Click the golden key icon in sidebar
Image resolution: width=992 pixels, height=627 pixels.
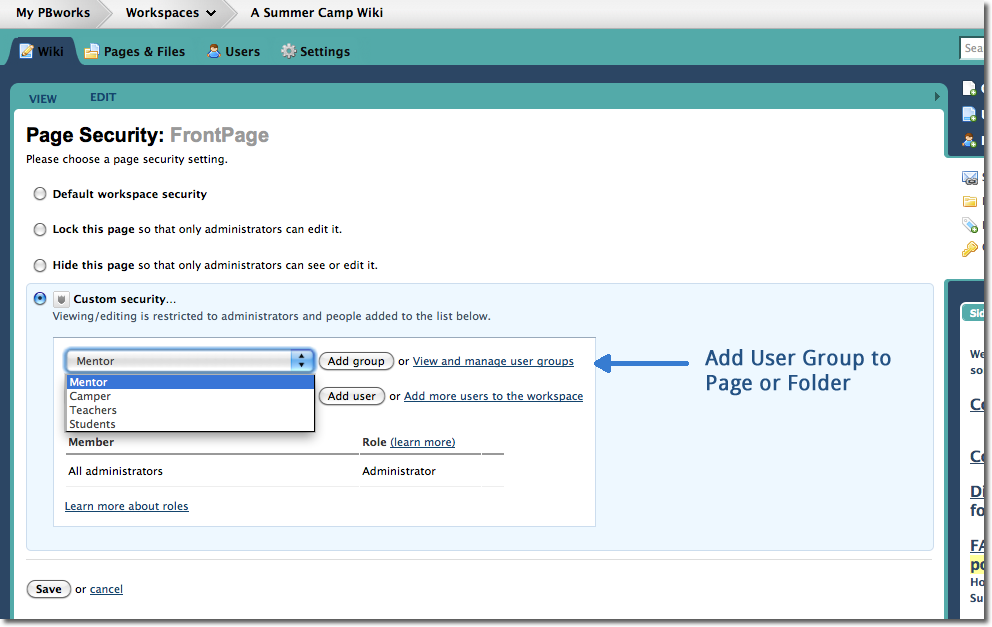[969, 249]
